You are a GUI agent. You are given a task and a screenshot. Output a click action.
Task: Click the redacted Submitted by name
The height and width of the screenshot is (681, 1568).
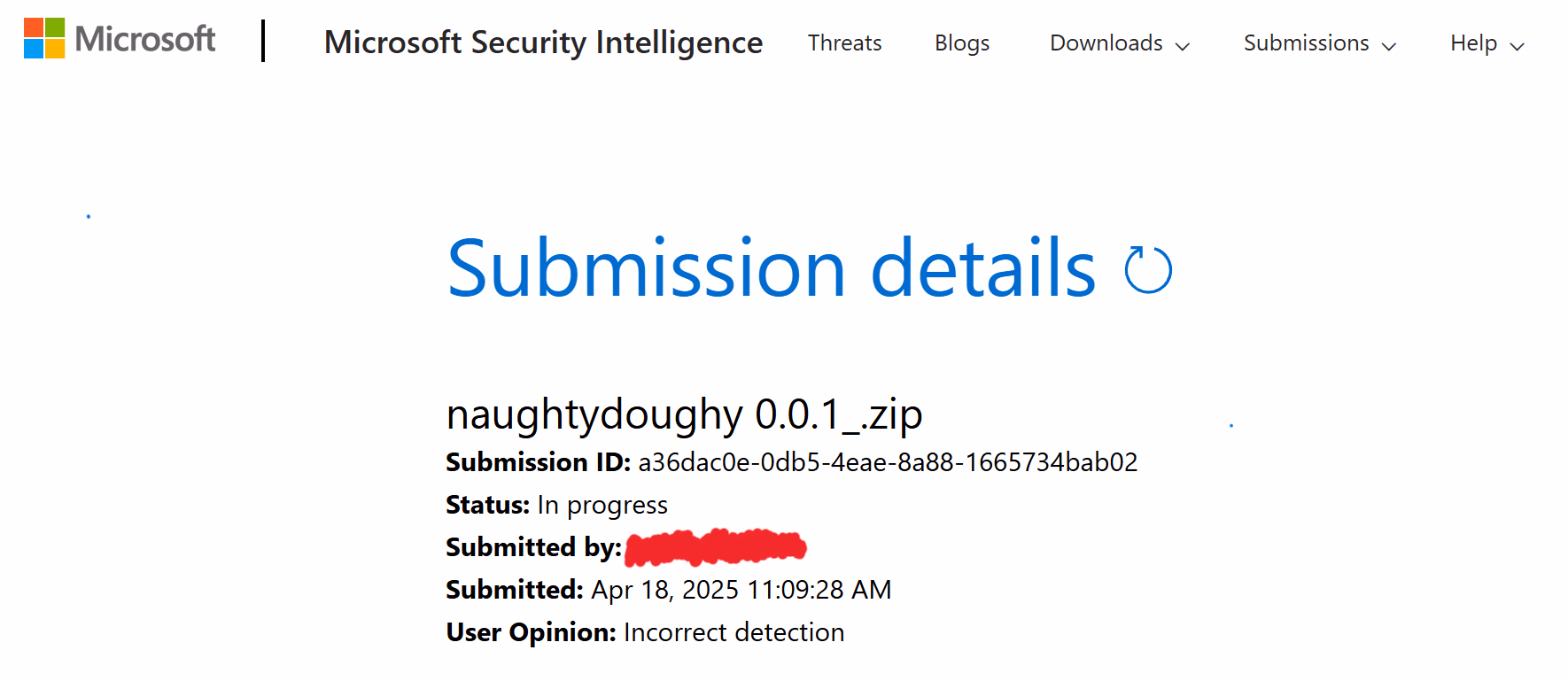click(716, 547)
